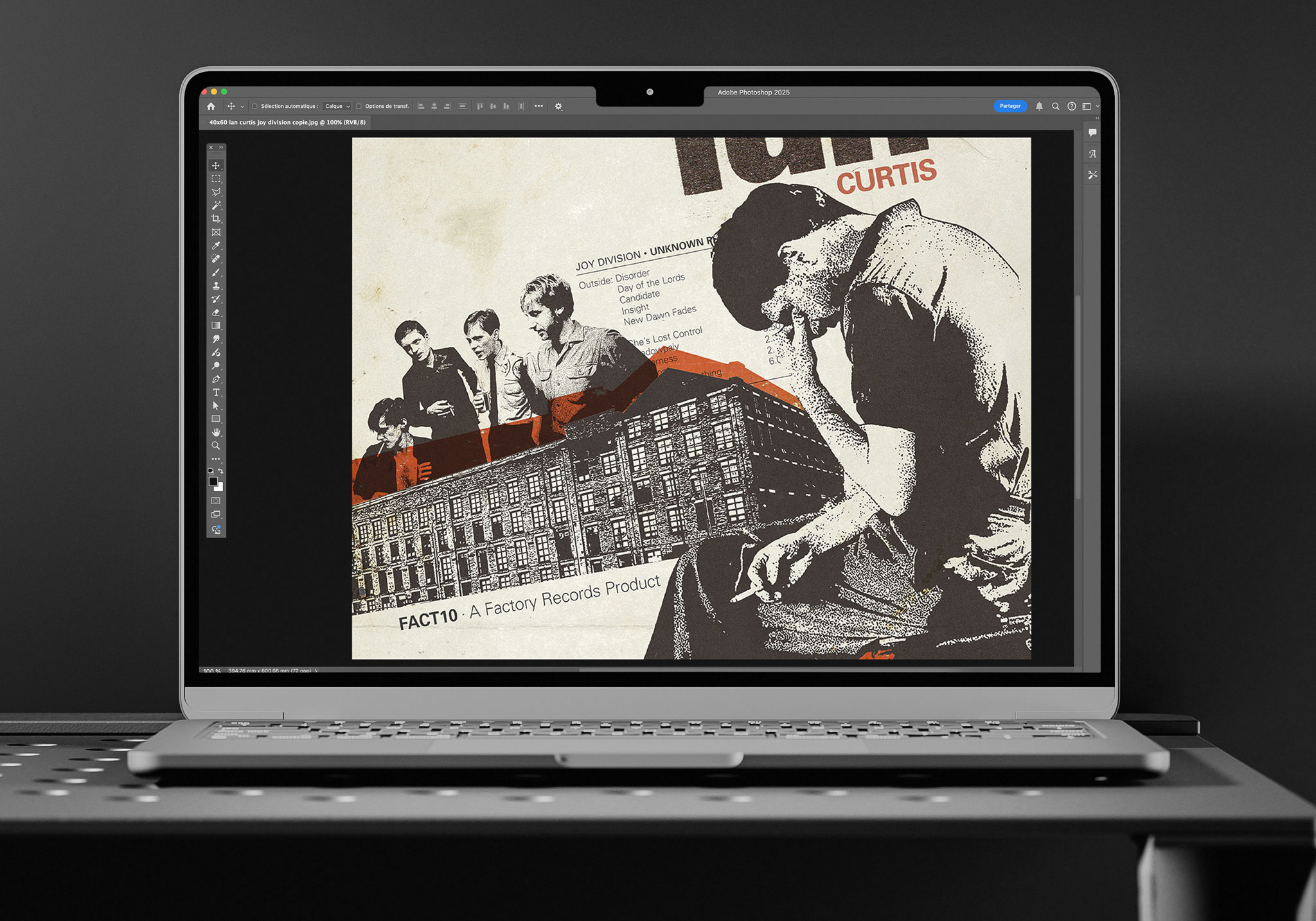Align horizontal centers
This screenshot has width=1316, height=921.
(x=434, y=107)
